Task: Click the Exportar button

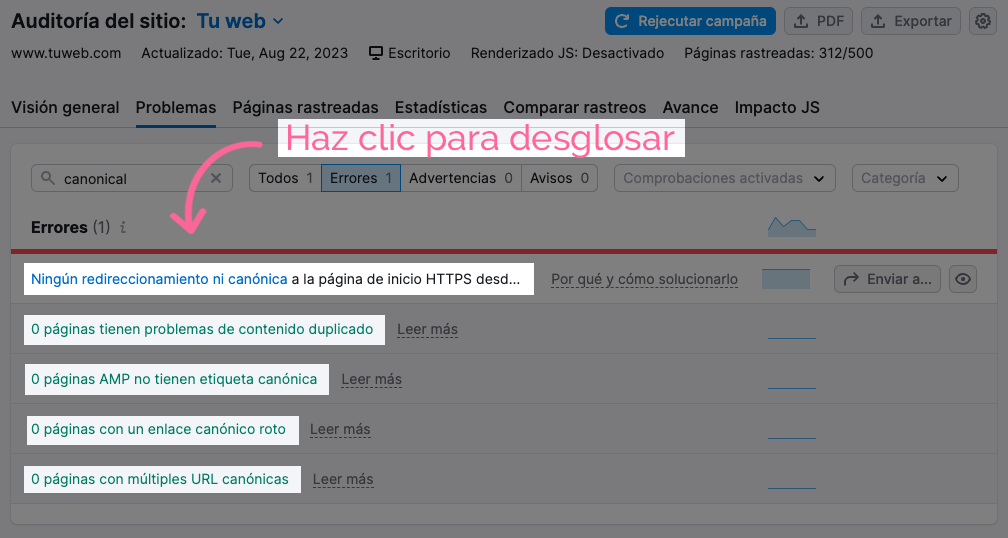Action: point(911,21)
